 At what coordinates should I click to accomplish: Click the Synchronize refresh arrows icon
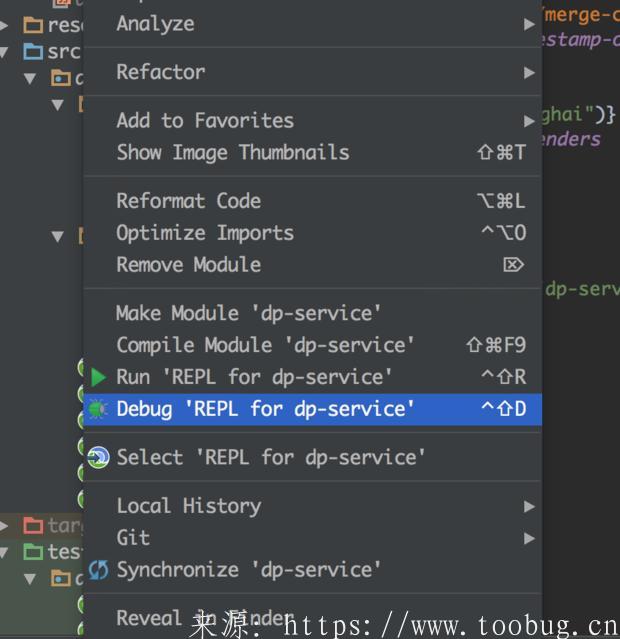click(x=99, y=570)
